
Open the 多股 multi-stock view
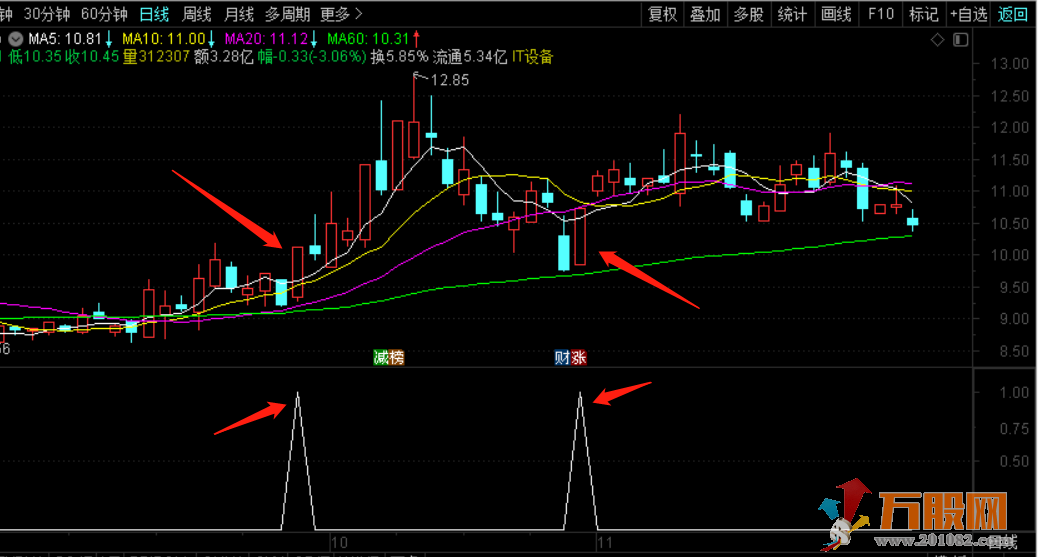pos(749,14)
